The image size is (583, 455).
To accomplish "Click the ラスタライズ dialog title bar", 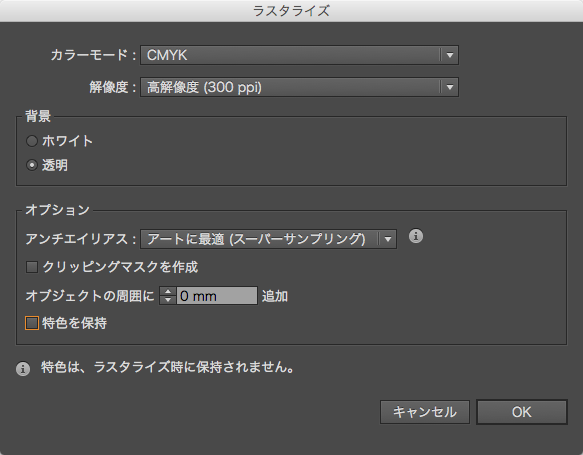I will [x=292, y=11].
